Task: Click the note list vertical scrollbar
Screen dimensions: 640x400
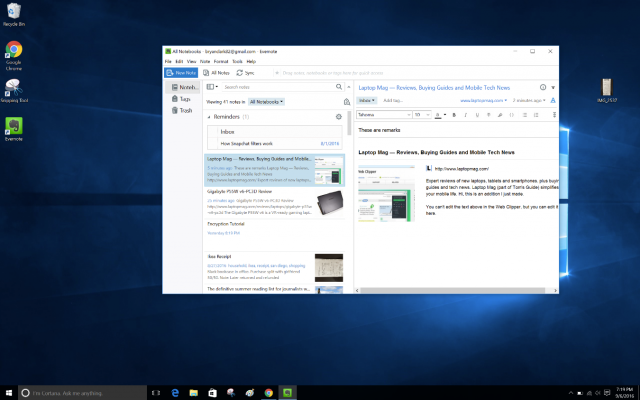Action: click(x=349, y=123)
